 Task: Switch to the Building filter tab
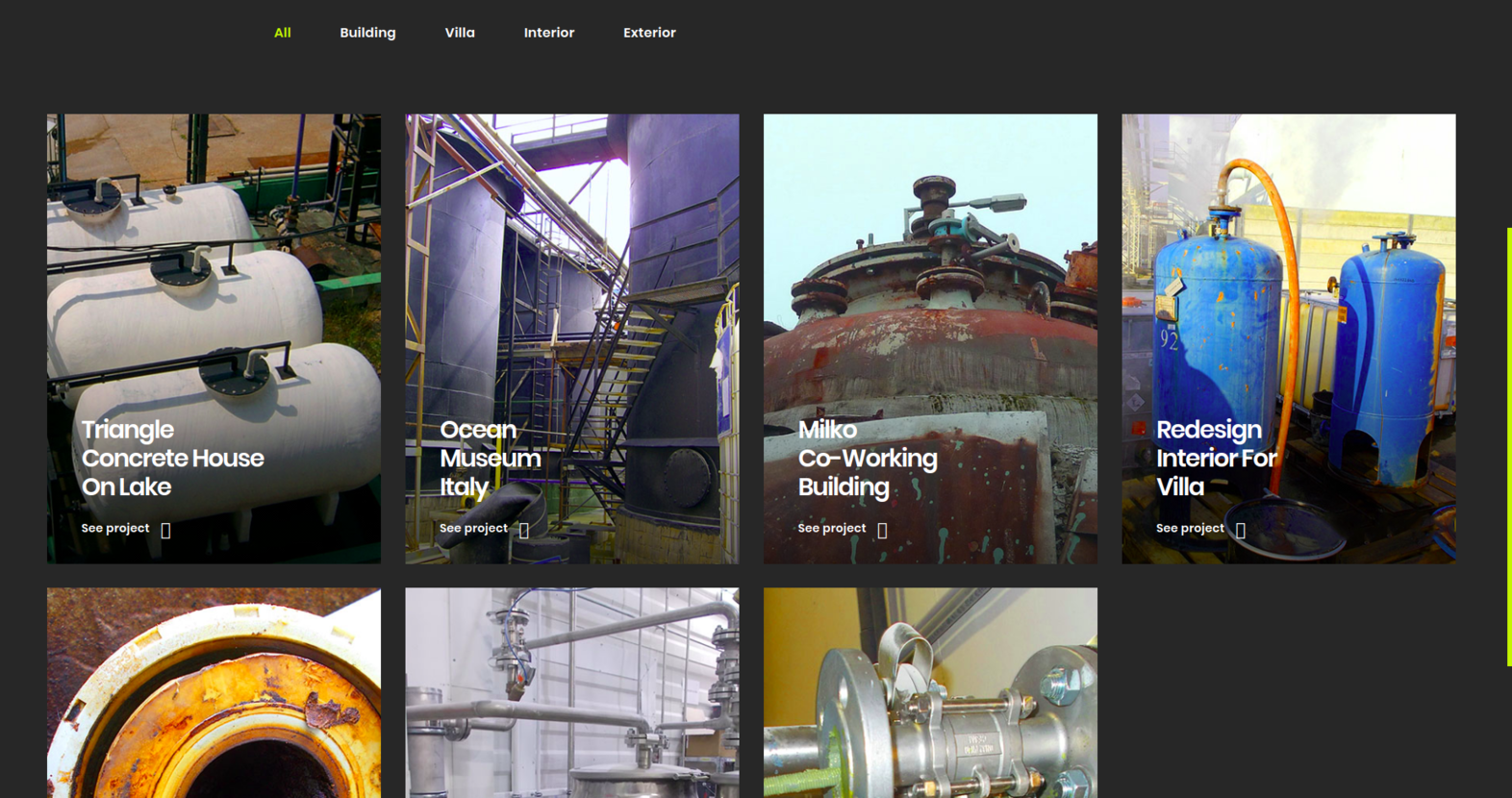[367, 33]
